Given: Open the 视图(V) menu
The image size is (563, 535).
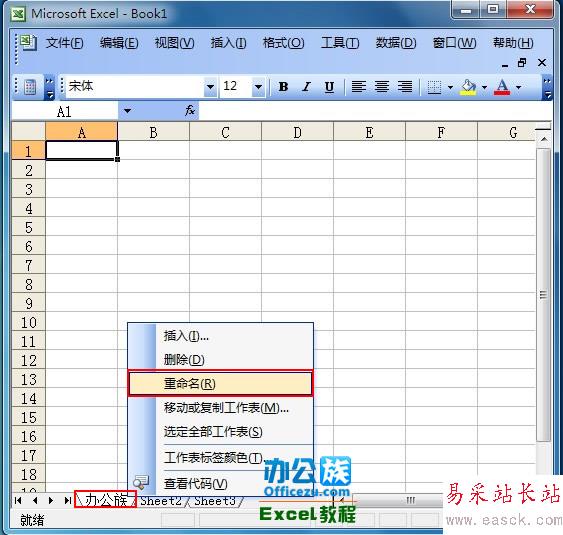Looking at the screenshot, I should pos(175,43).
